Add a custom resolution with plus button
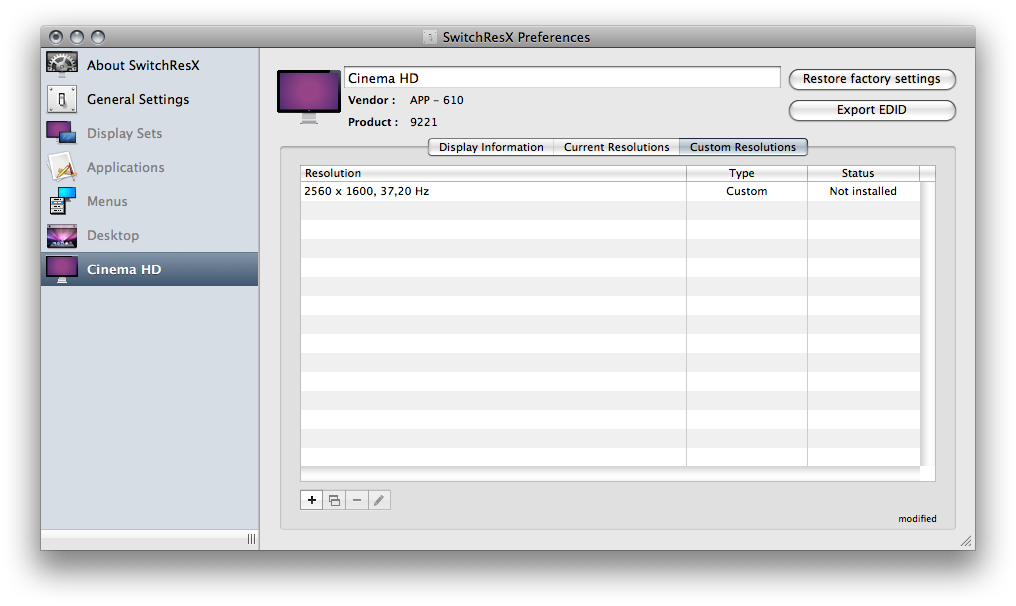 tap(312, 500)
